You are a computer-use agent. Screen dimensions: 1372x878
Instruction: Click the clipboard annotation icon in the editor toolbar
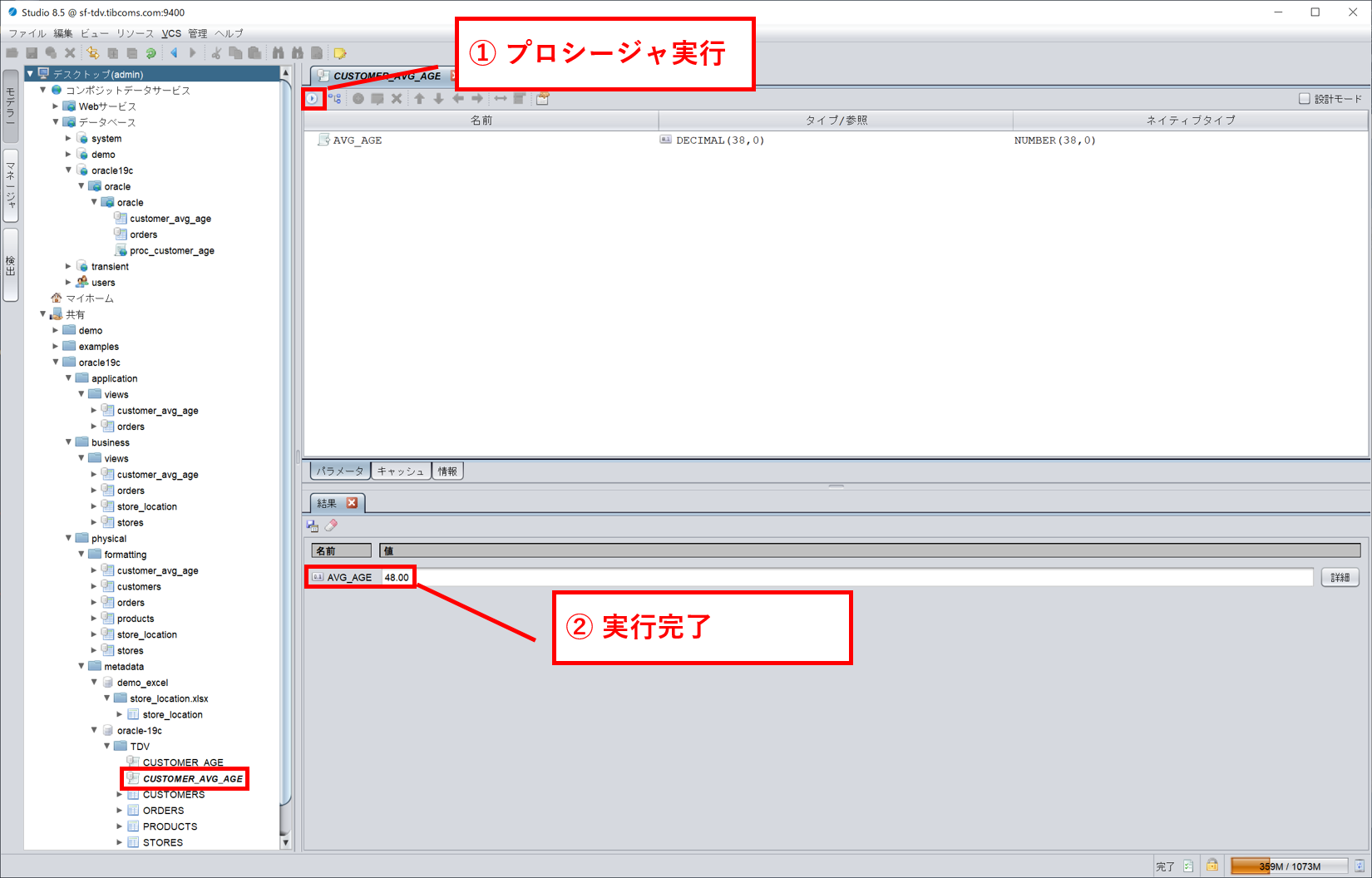(x=543, y=99)
